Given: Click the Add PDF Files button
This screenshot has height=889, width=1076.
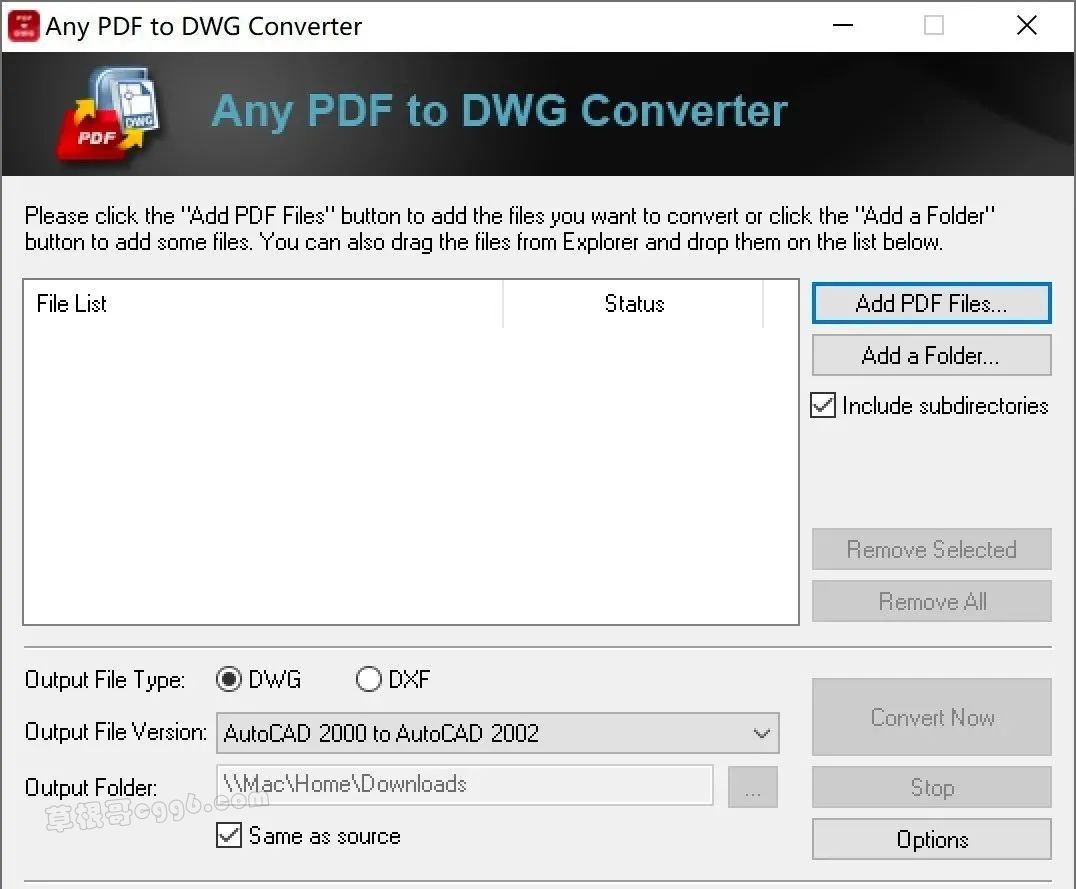Looking at the screenshot, I should pos(931,303).
